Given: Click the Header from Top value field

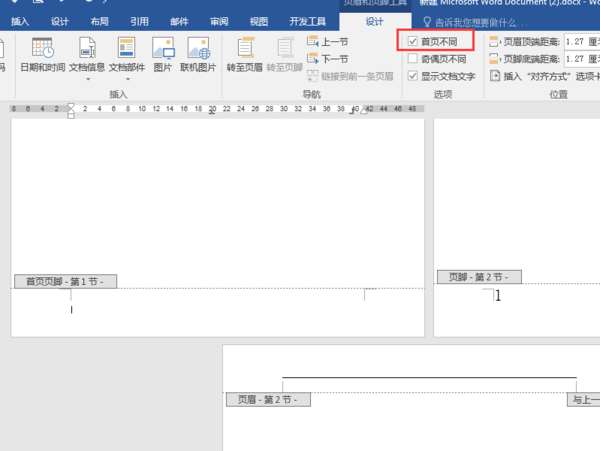Looking at the screenshot, I should 582,41.
